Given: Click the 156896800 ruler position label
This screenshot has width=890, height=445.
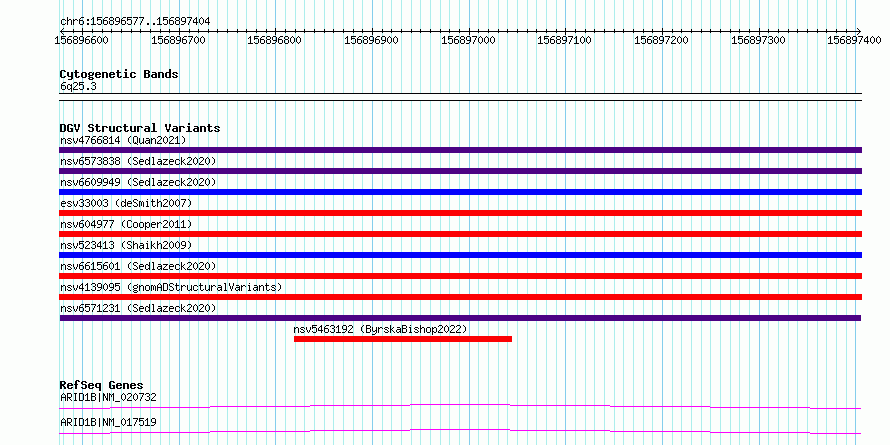Looking at the screenshot, I should click(275, 40).
